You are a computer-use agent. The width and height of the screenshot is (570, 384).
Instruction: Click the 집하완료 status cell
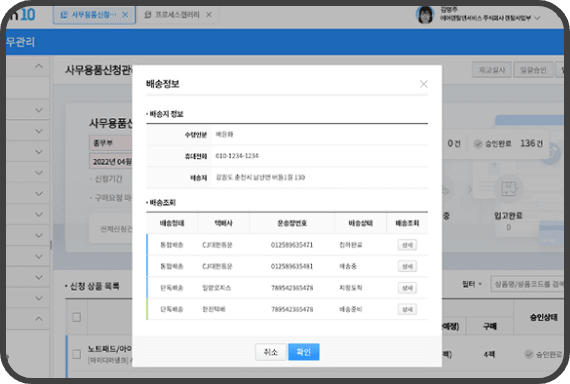(350, 245)
